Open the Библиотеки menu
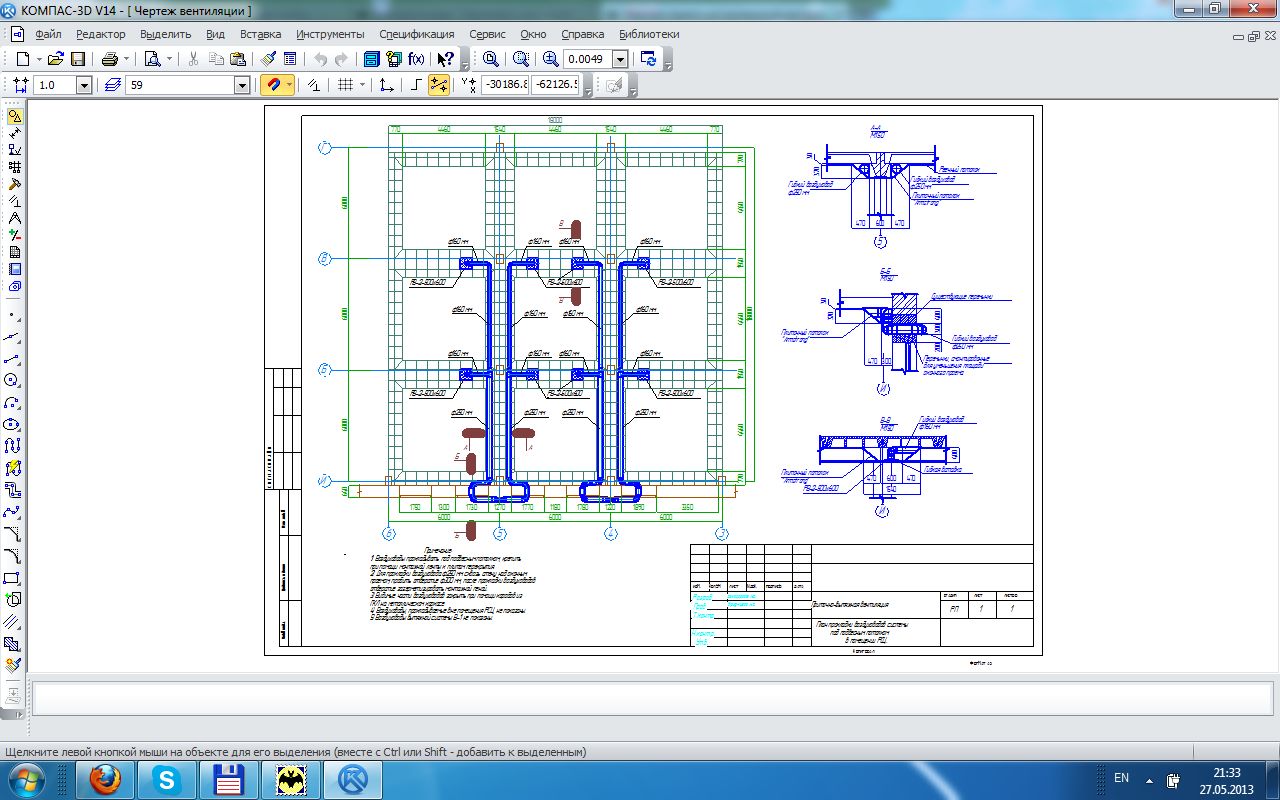1280x800 pixels. (x=649, y=34)
